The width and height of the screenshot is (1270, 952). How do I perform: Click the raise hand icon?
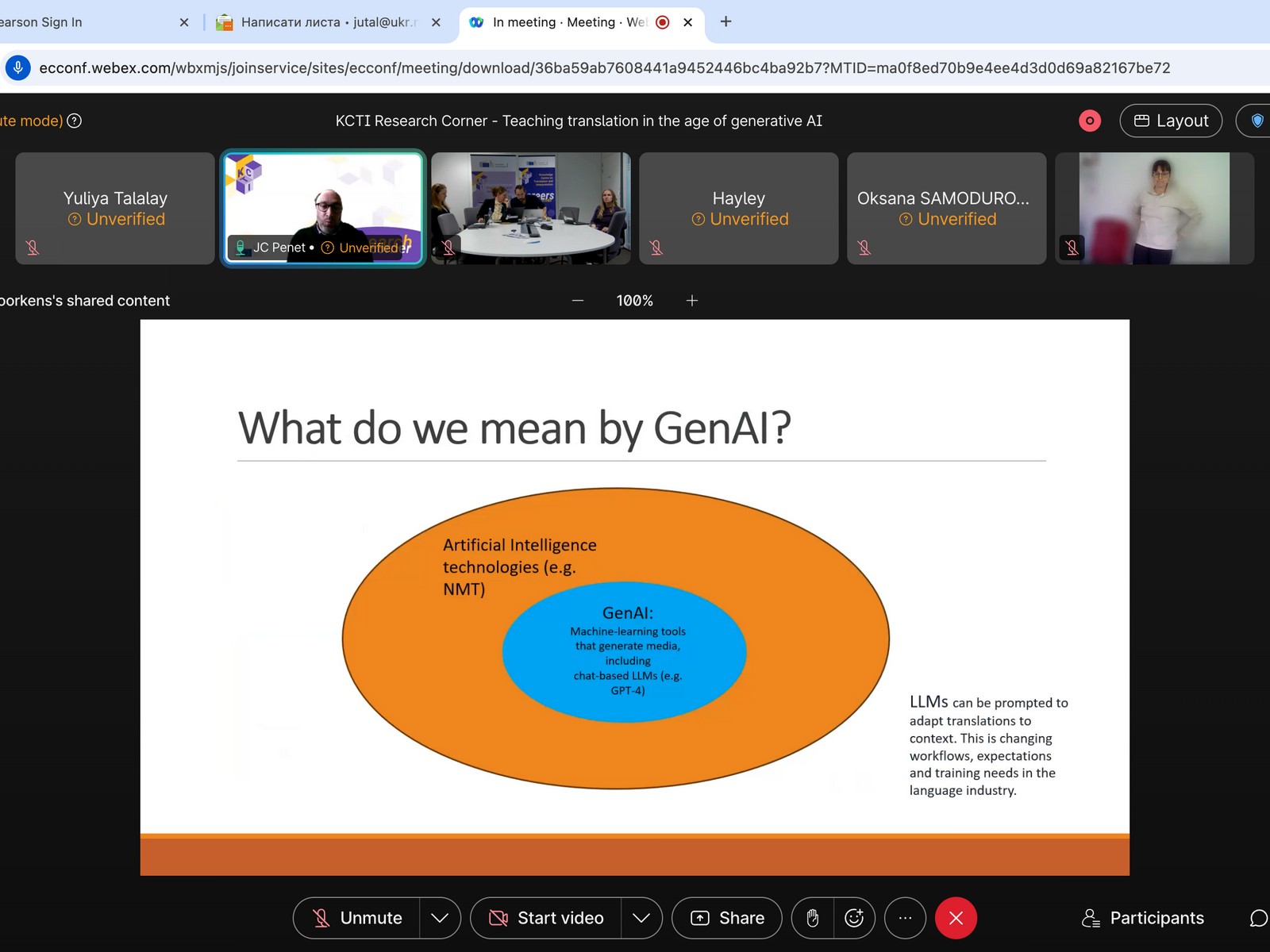click(x=812, y=918)
